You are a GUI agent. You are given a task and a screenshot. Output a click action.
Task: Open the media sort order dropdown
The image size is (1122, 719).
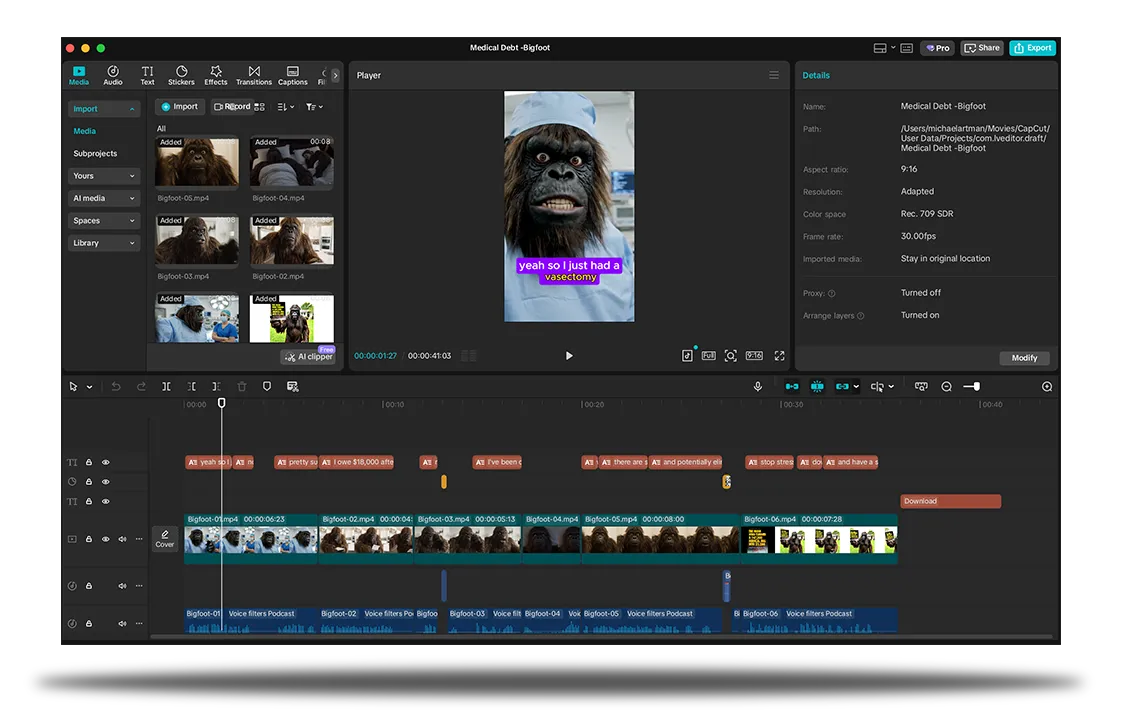pyautogui.click(x=285, y=107)
